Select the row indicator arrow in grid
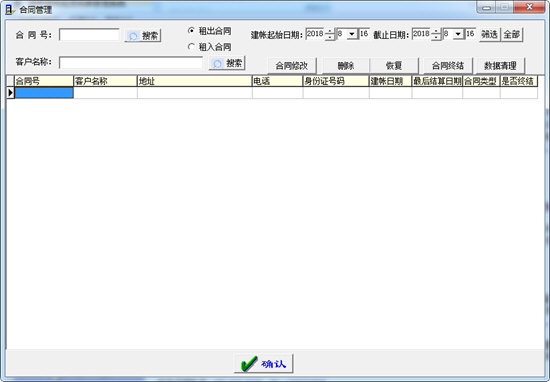Viewport: 550px width, 382px height. (10, 93)
